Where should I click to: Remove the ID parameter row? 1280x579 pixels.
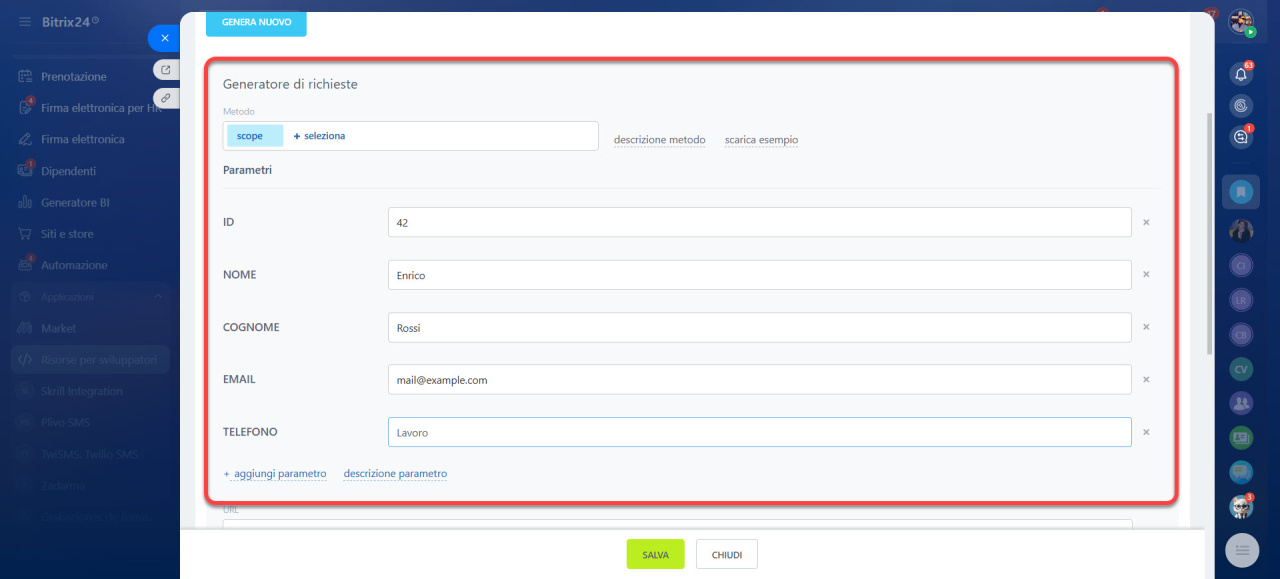coord(1146,222)
